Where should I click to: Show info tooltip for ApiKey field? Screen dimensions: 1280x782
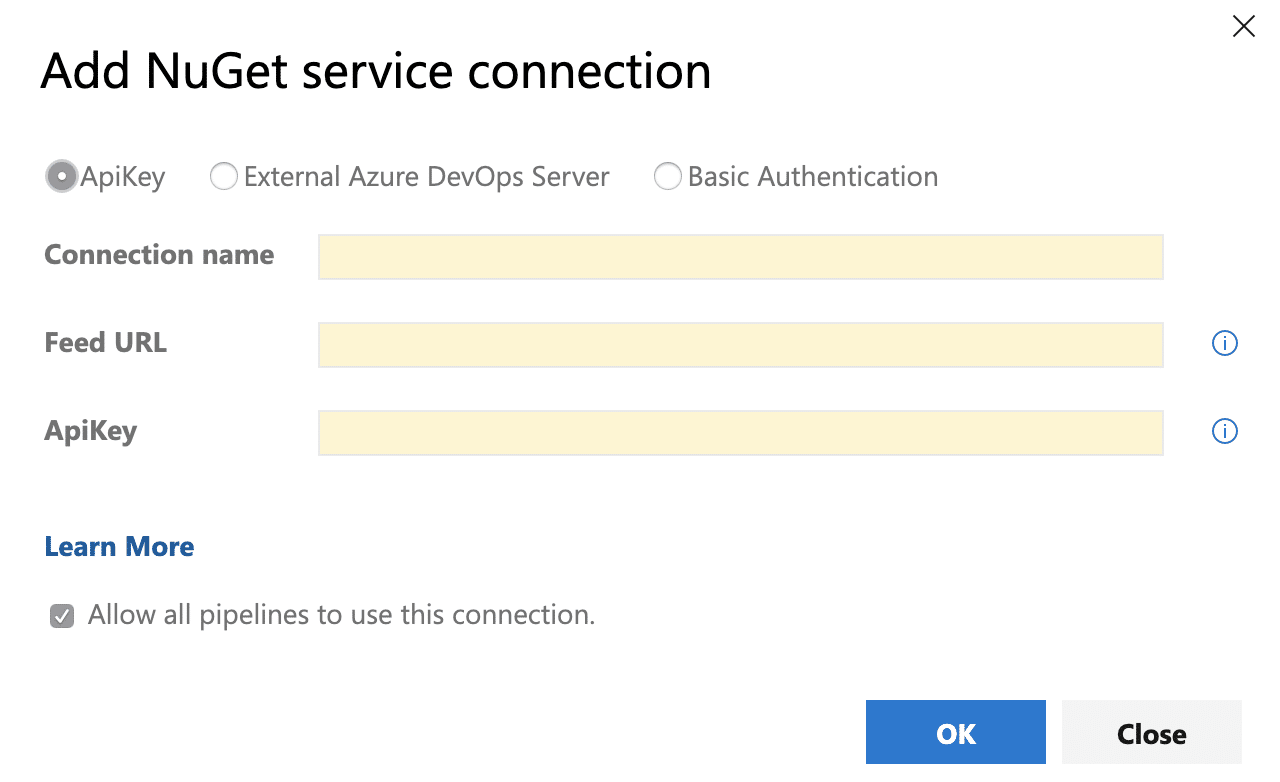pyautogui.click(x=1224, y=431)
